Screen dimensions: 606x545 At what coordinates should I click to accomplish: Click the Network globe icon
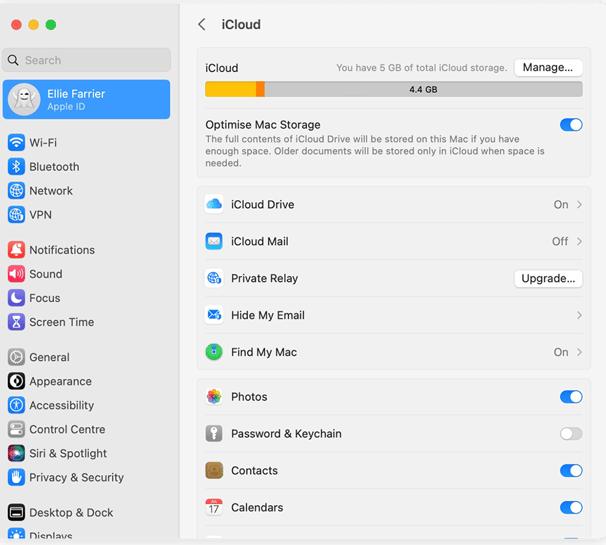(16, 191)
